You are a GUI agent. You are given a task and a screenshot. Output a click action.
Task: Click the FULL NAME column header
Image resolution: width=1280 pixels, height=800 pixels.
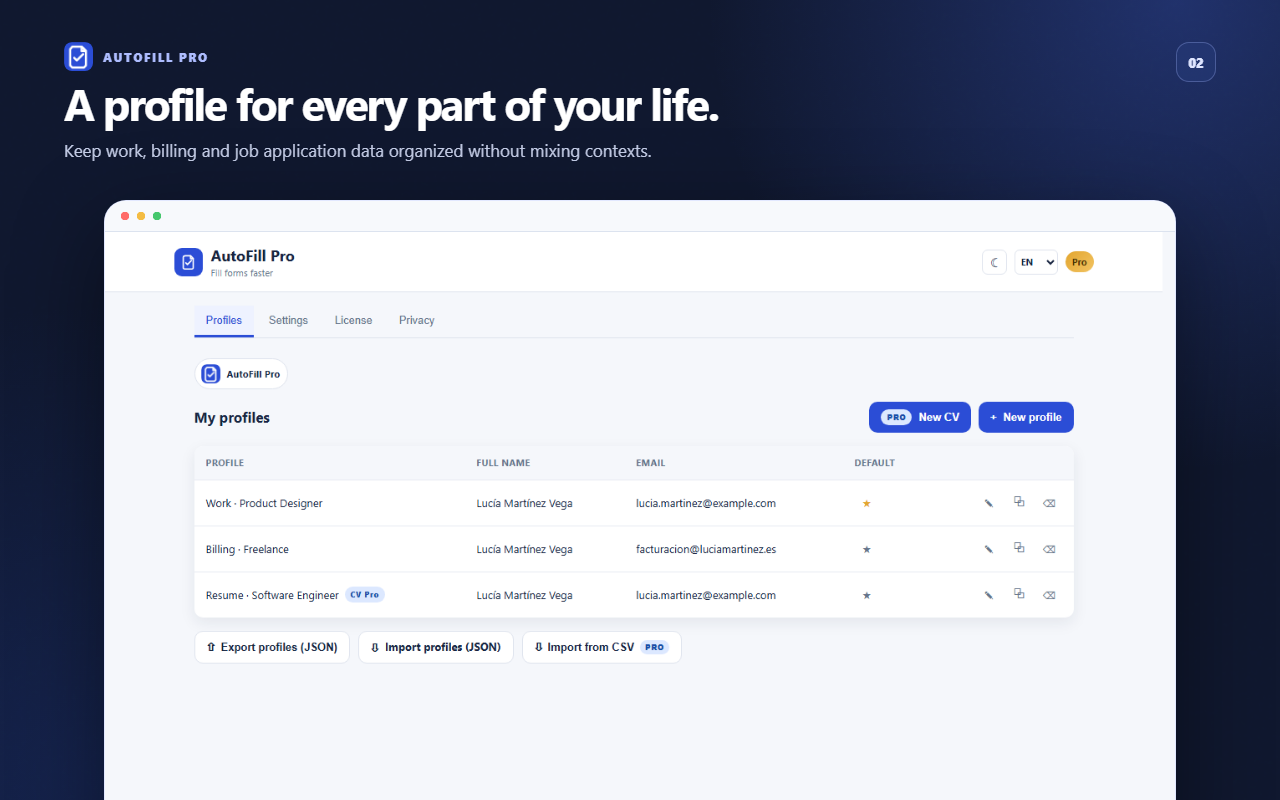503,463
